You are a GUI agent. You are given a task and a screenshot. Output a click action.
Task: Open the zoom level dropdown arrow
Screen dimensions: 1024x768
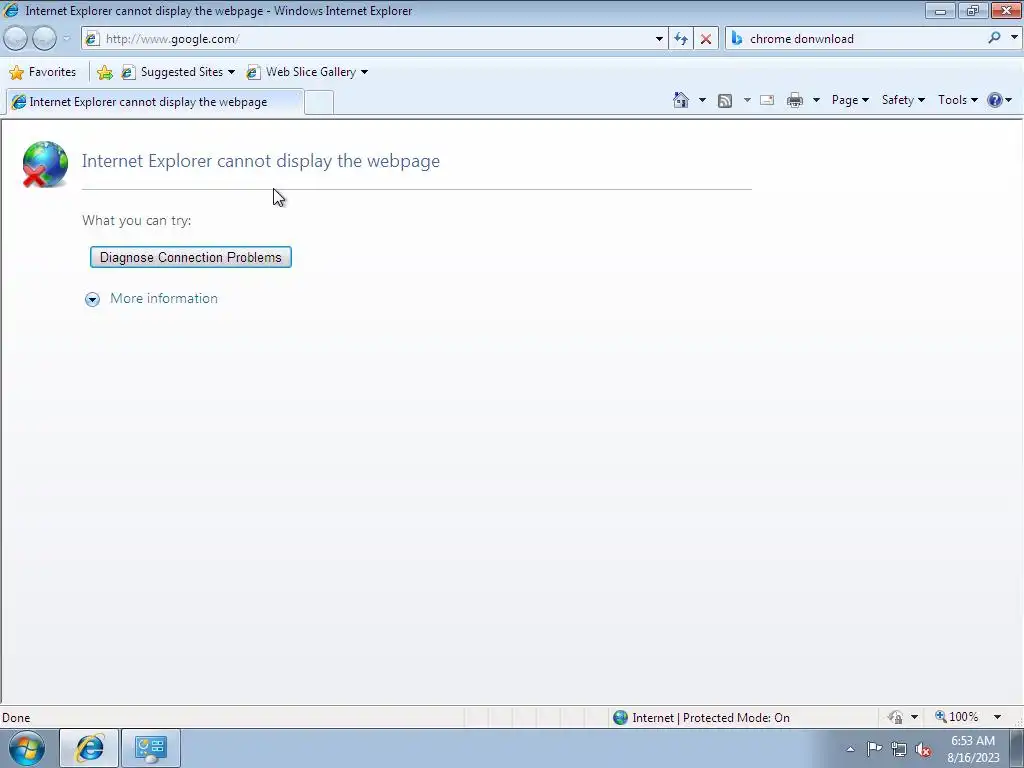(x=997, y=717)
